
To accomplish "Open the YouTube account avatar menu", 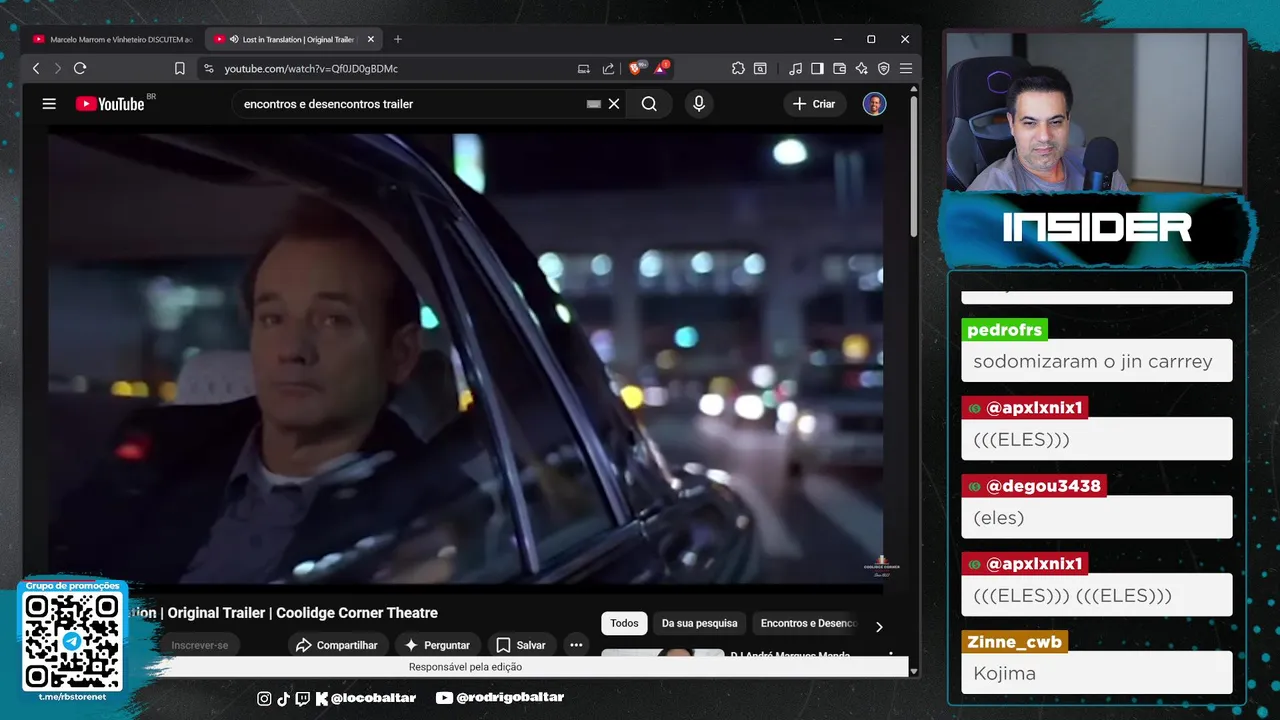I will [874, 104].
